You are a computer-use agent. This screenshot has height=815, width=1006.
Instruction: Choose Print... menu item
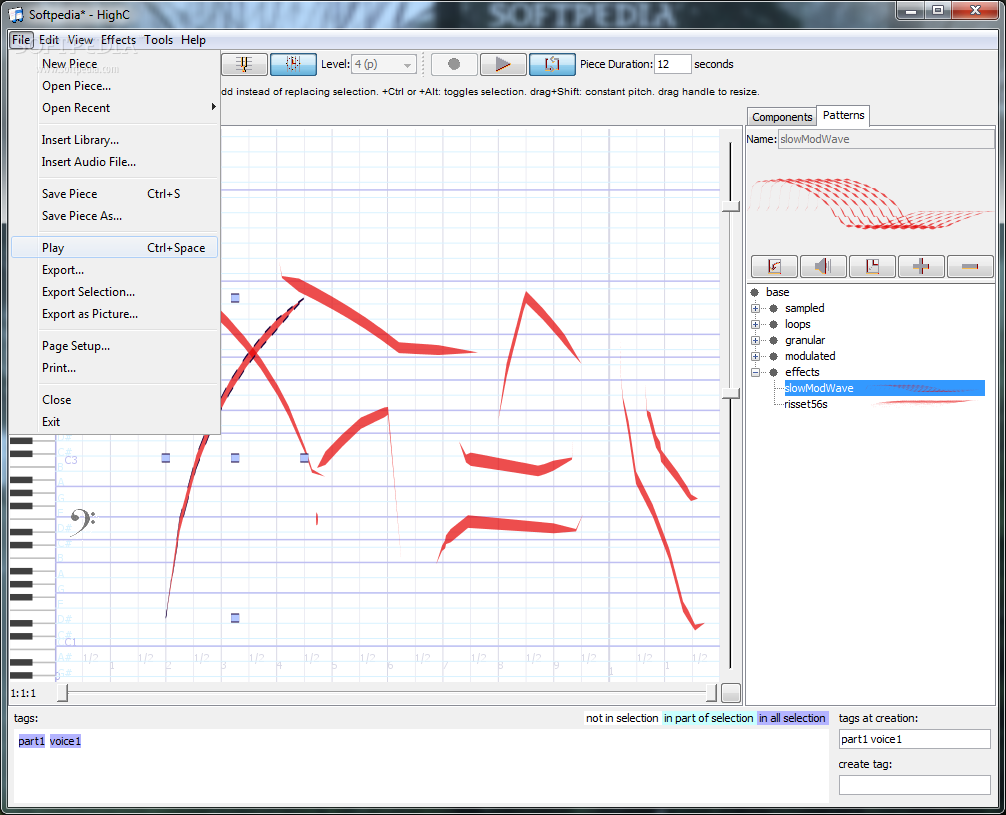(x=114, y=368)
